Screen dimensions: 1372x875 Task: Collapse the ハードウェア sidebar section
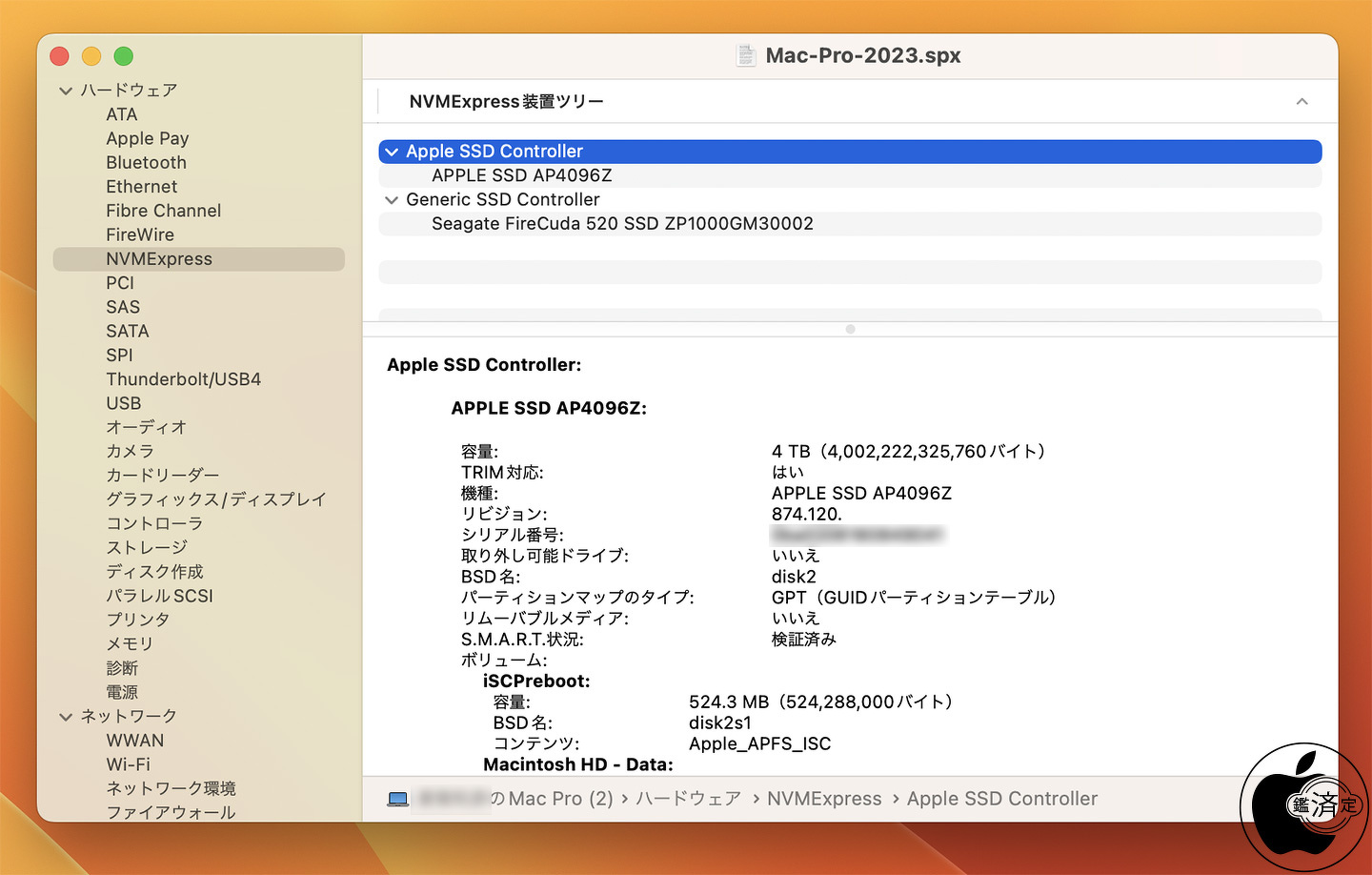point(66,91)
